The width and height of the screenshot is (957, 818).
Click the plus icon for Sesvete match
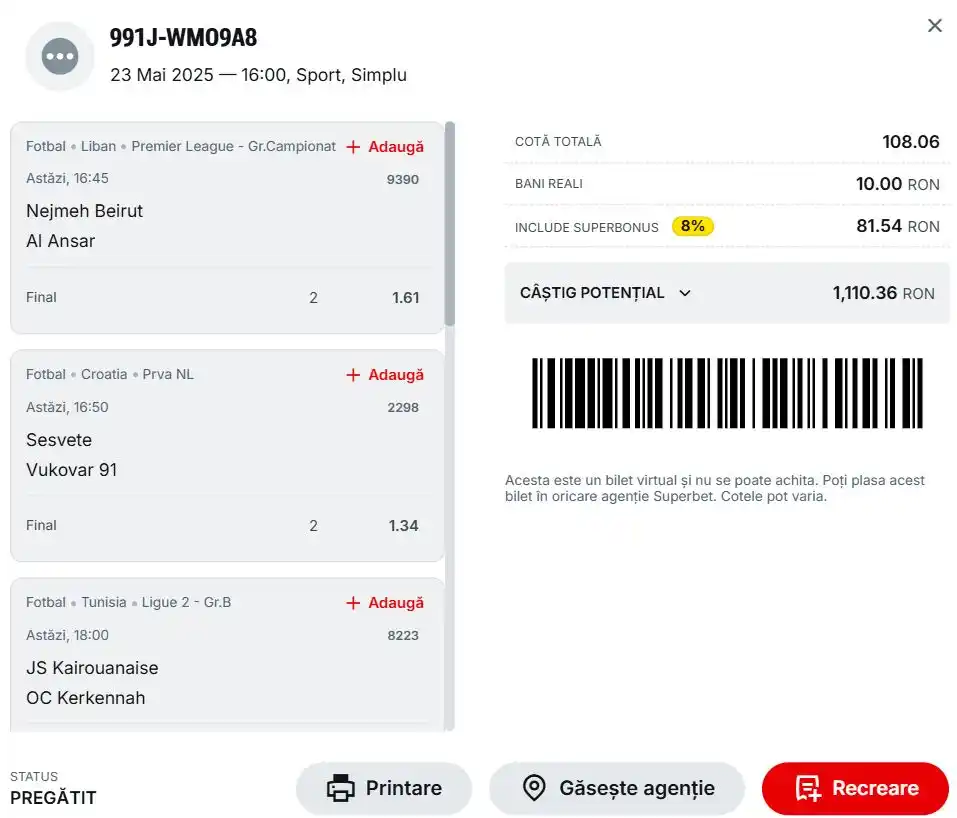coord(353,375)
